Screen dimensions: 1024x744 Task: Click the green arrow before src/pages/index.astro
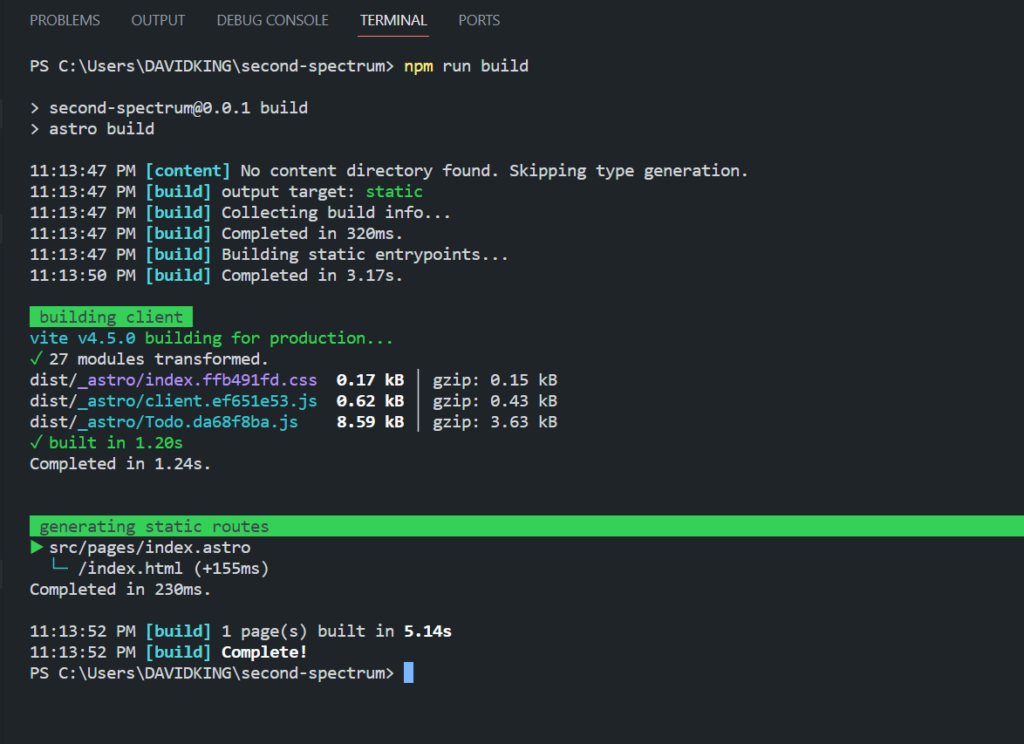(x=37, y=548)
